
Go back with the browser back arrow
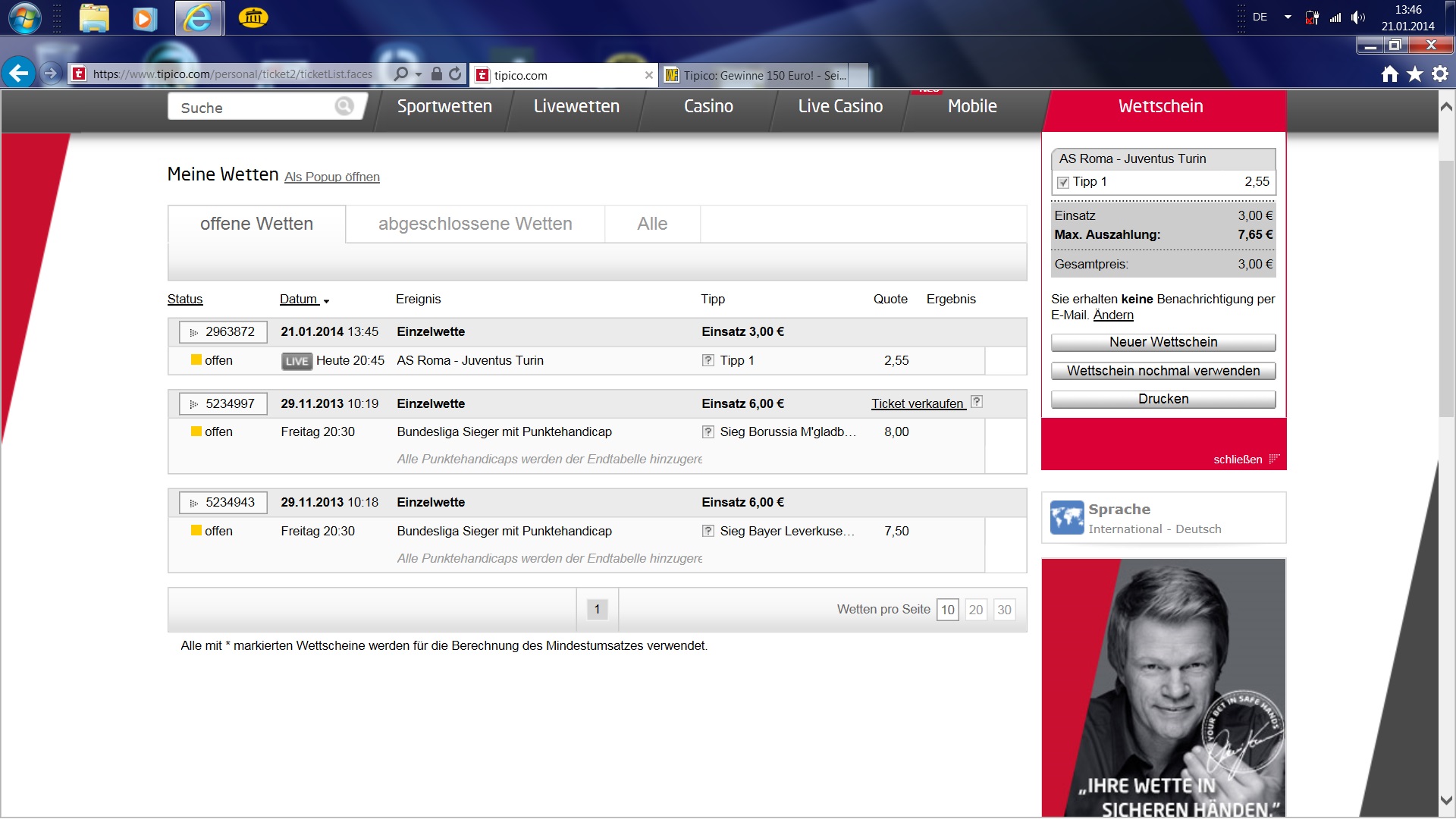(19, 74)
